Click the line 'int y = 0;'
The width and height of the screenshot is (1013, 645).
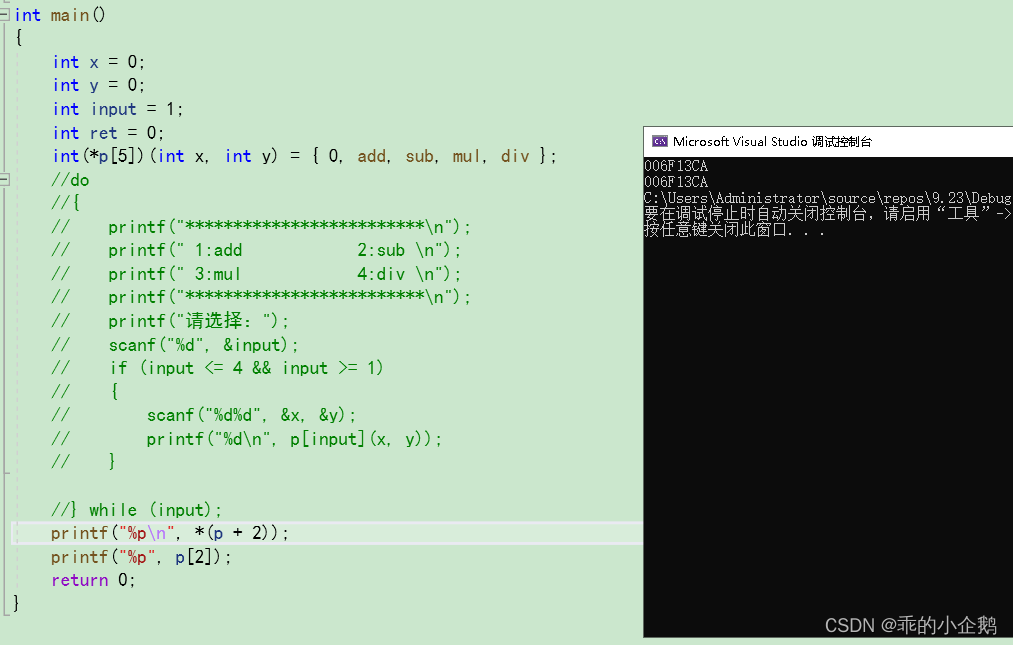tap(99, 85)
